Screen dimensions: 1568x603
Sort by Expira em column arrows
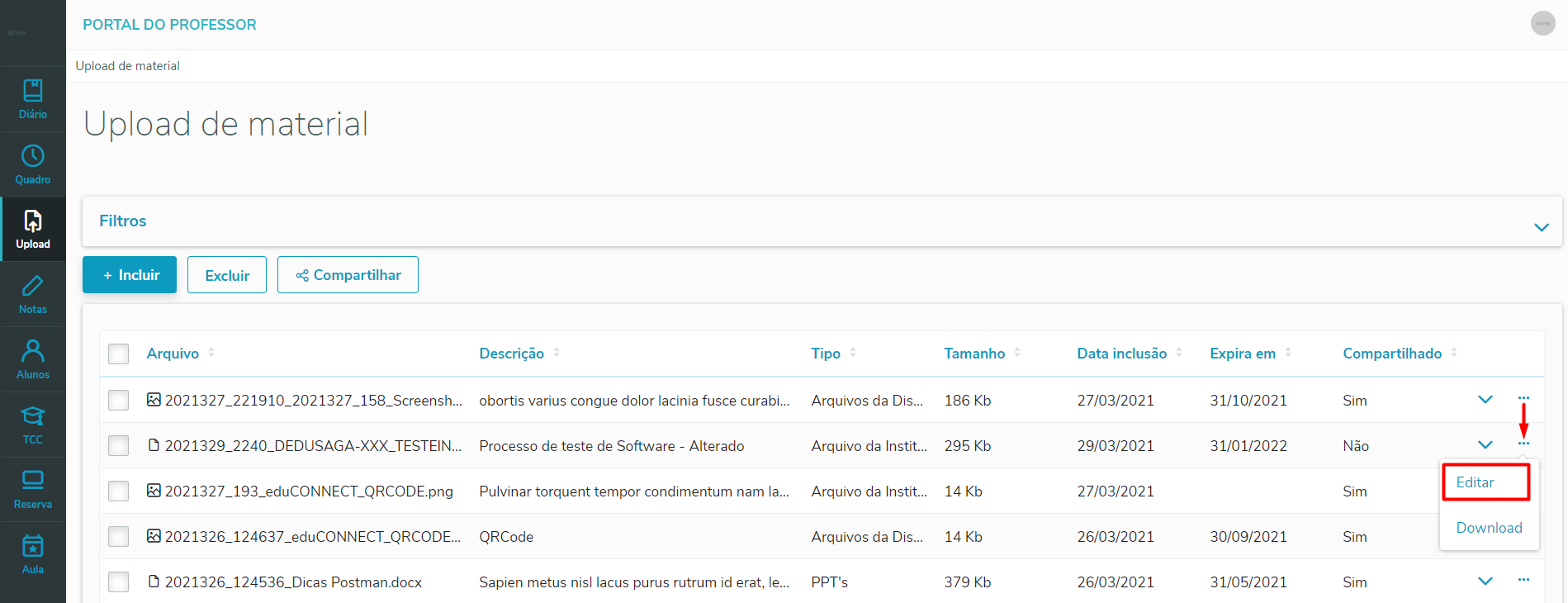pos(1288,353)
